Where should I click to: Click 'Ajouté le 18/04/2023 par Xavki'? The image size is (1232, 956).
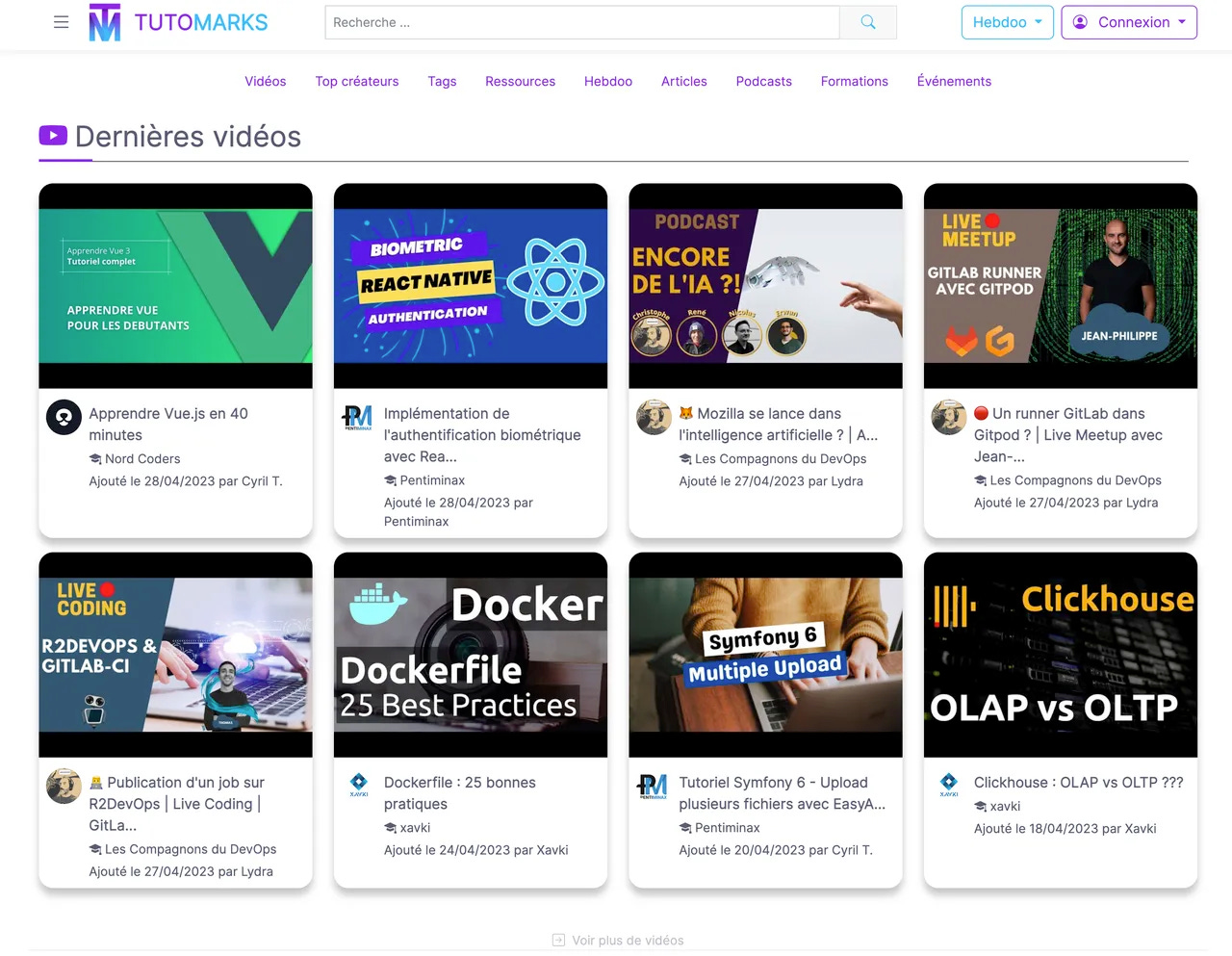point(1065,828)
